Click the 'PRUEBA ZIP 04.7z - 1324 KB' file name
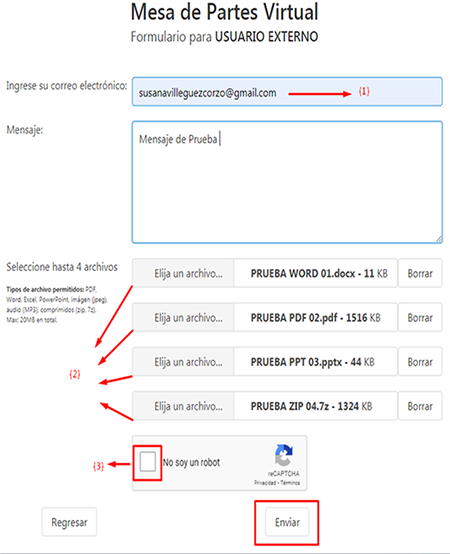The height and width of the screenshot is (554, 450). (311, 406)
